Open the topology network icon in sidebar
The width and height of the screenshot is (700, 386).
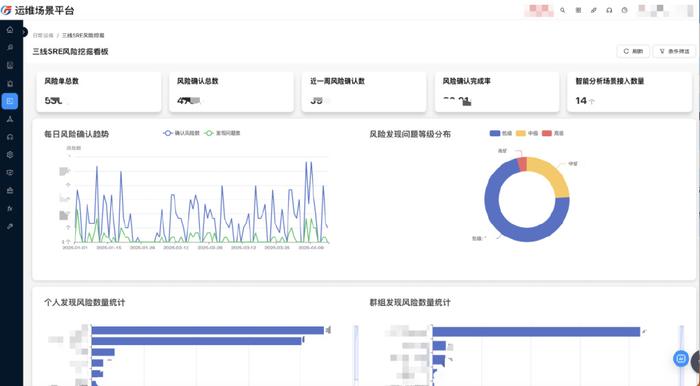(x=10, y=119)
